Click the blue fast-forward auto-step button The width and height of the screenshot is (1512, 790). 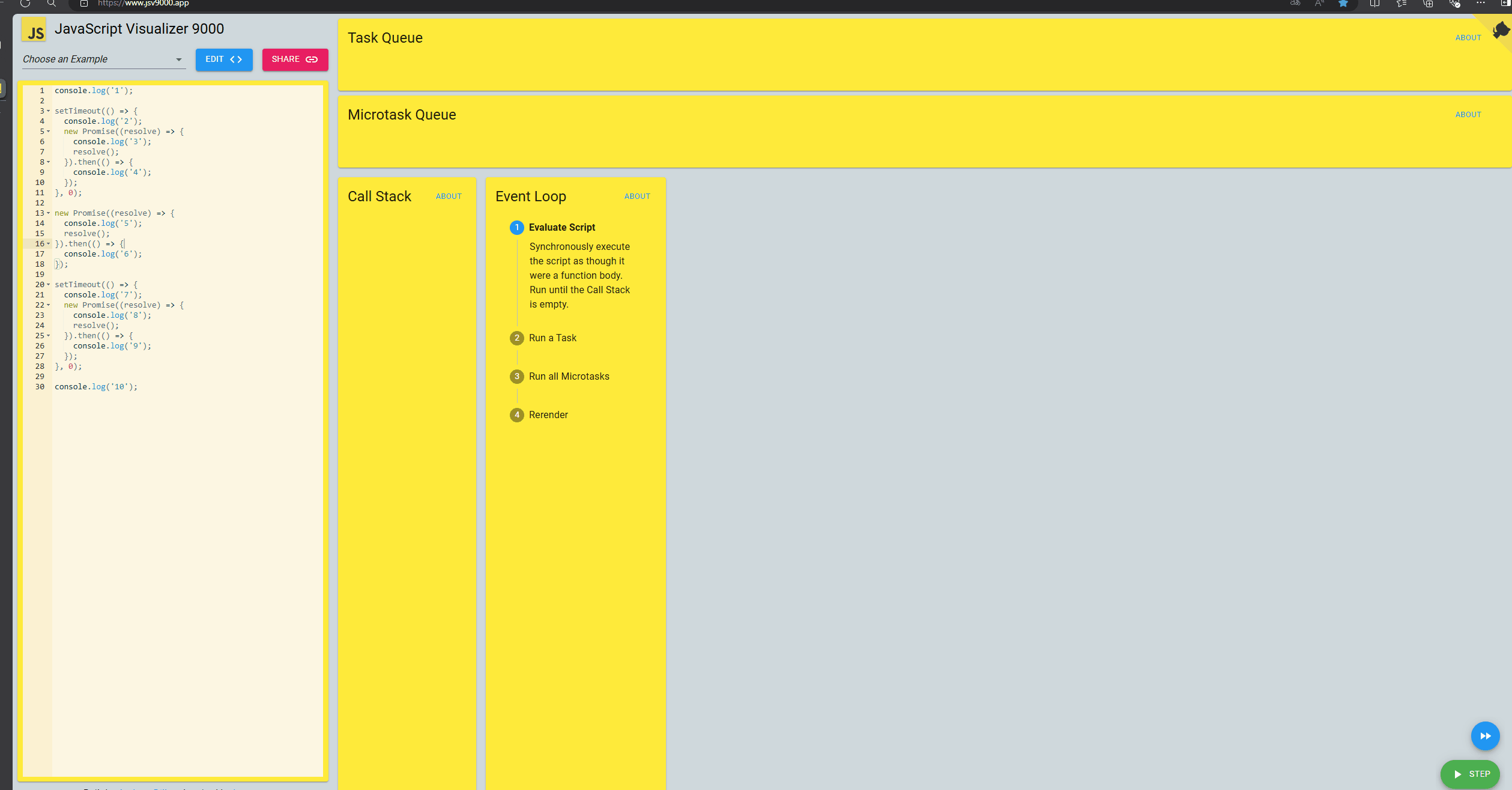(x=1485, y=736)
